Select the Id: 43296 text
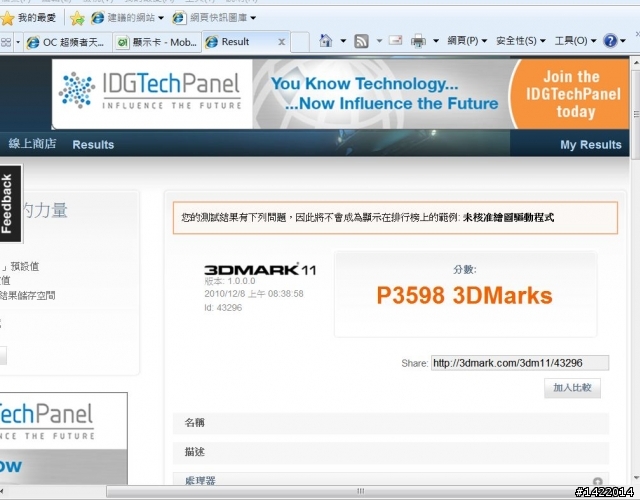The image size is (640, 500). coord(223,308)
